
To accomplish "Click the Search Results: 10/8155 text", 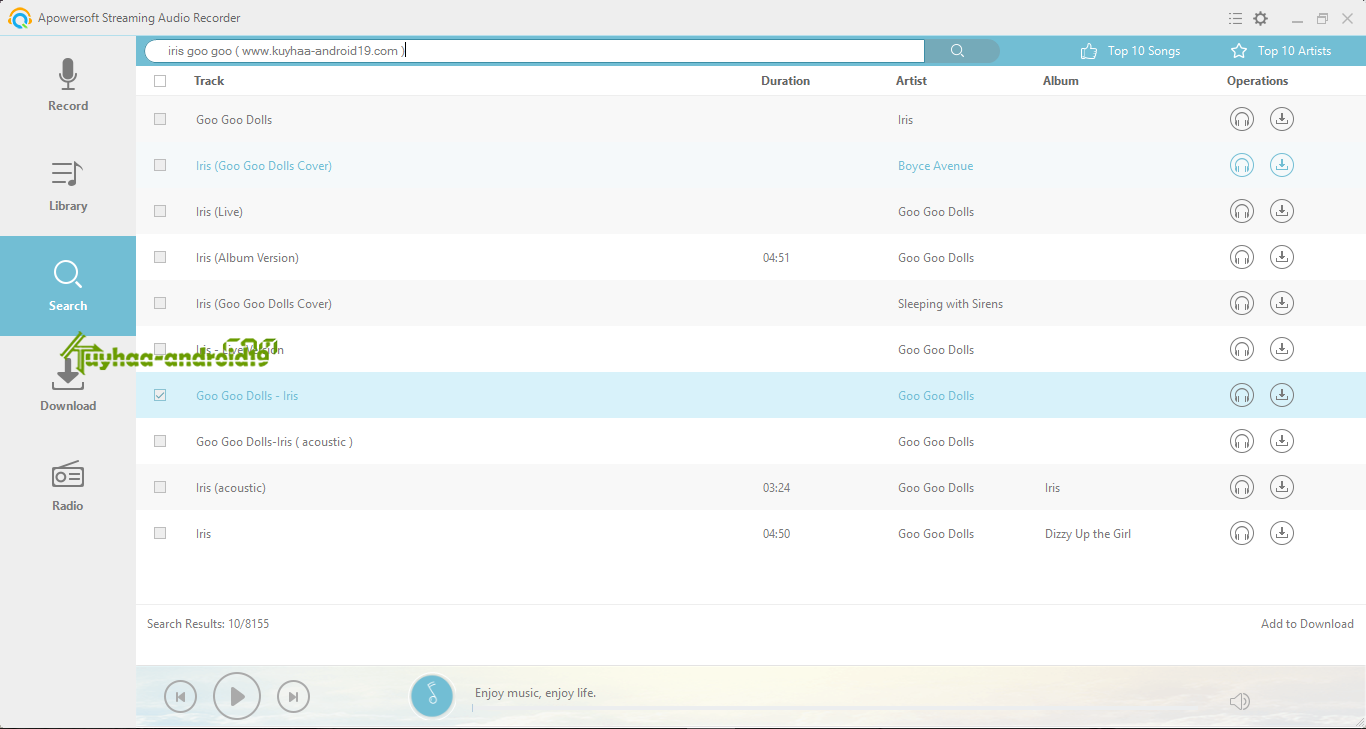I will pos(208,624).
